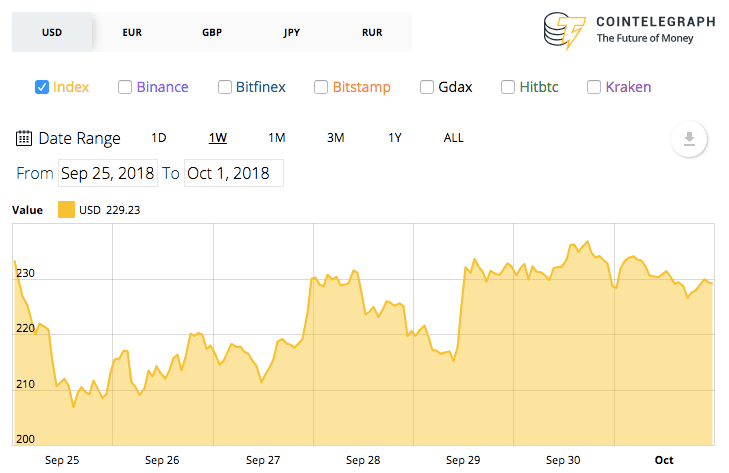Switch to the EUR currency tab
Viewport: 729px width, 473px height.
click(132, 32)
